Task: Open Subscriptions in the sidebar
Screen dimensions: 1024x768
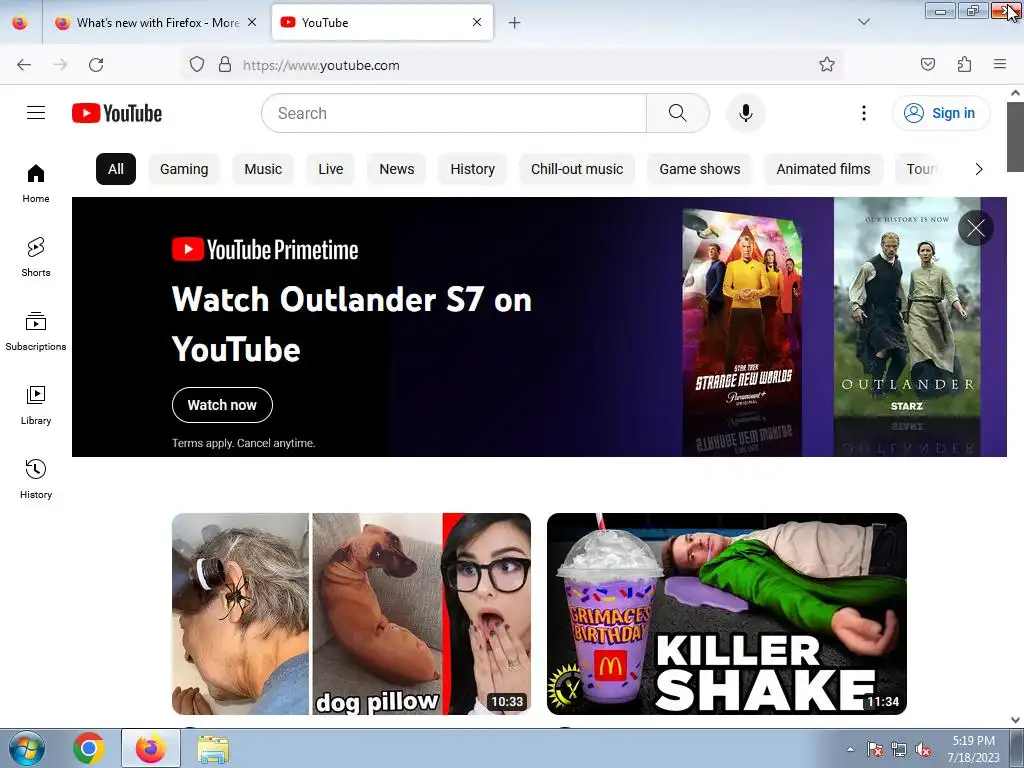Action: [36, 331]
